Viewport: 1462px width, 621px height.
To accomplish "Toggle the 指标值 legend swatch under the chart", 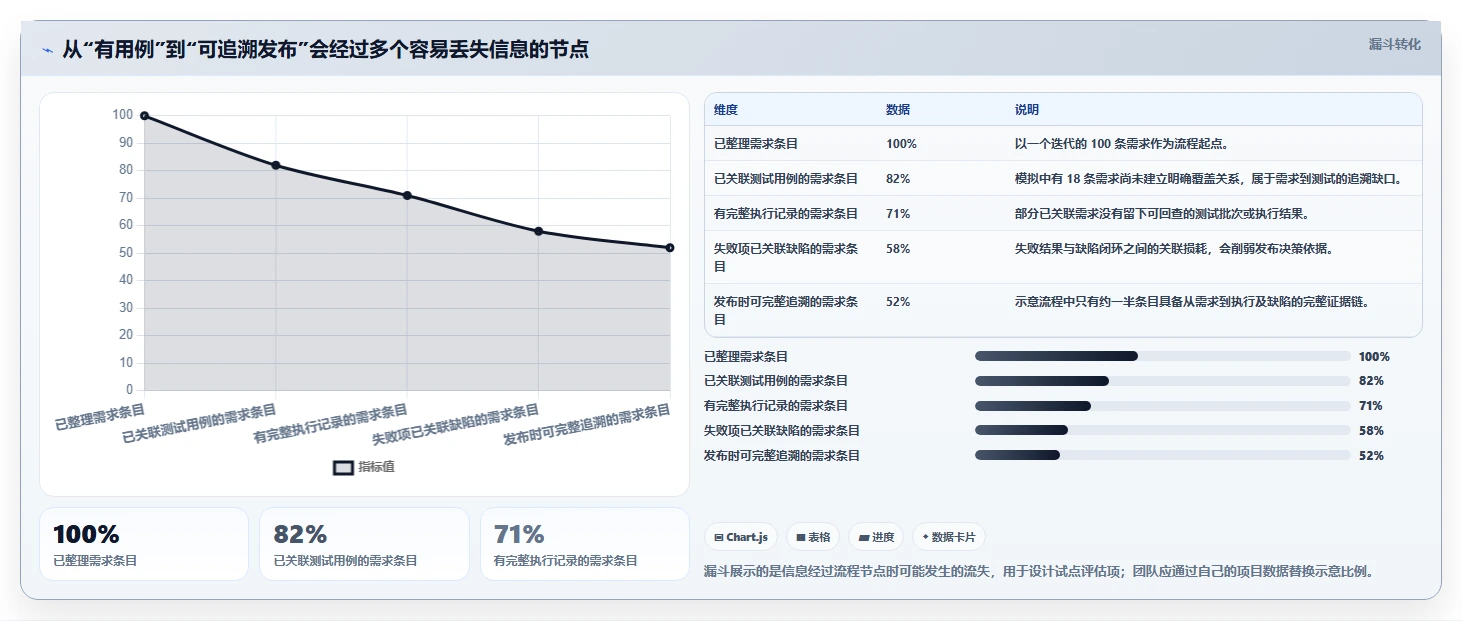I will point(343,467).
